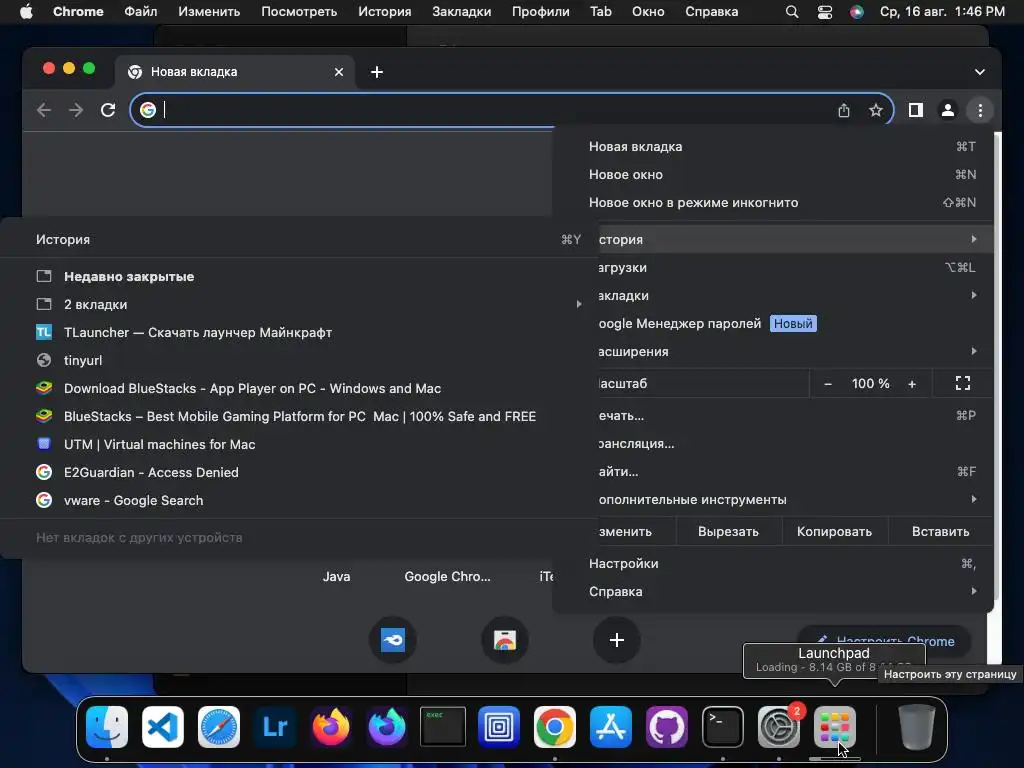Click Google Менеджер паролей menu item
The image size is (1024, 768).
tap(795, 324)
